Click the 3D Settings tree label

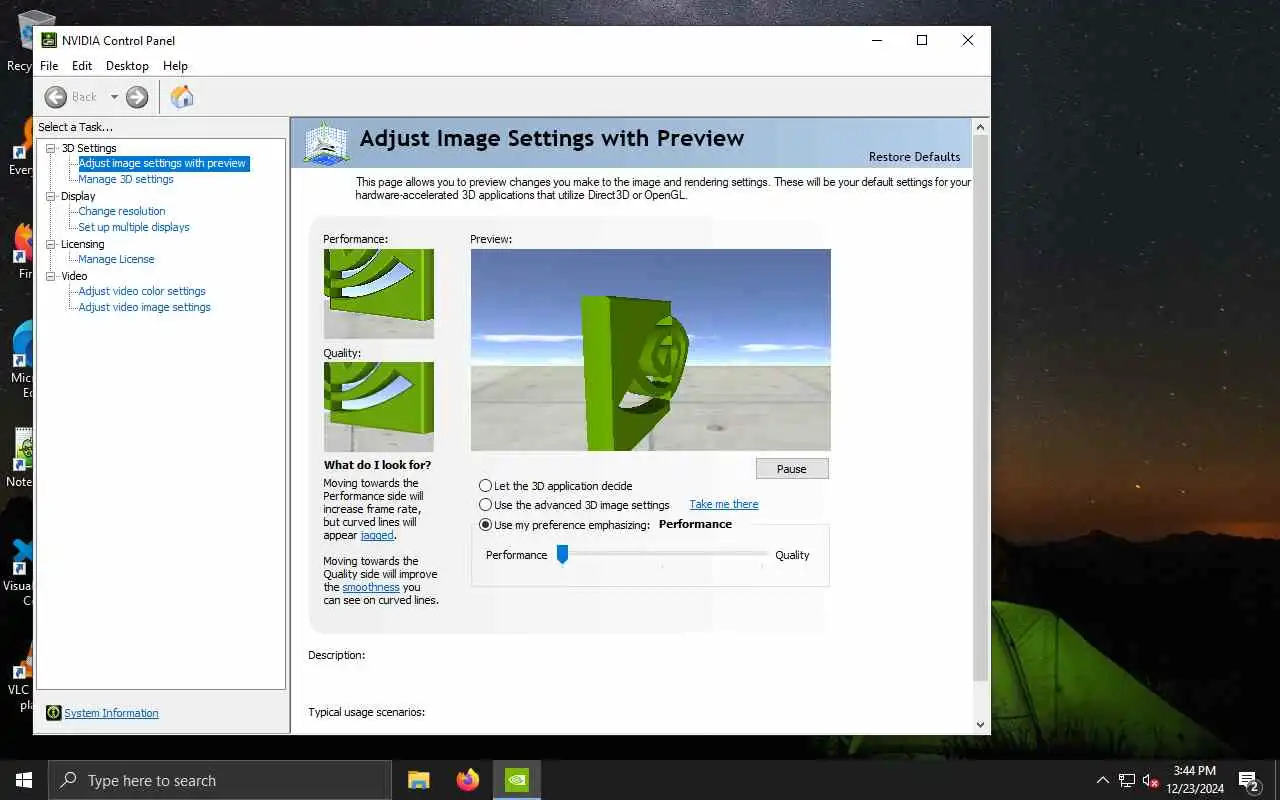89,148
